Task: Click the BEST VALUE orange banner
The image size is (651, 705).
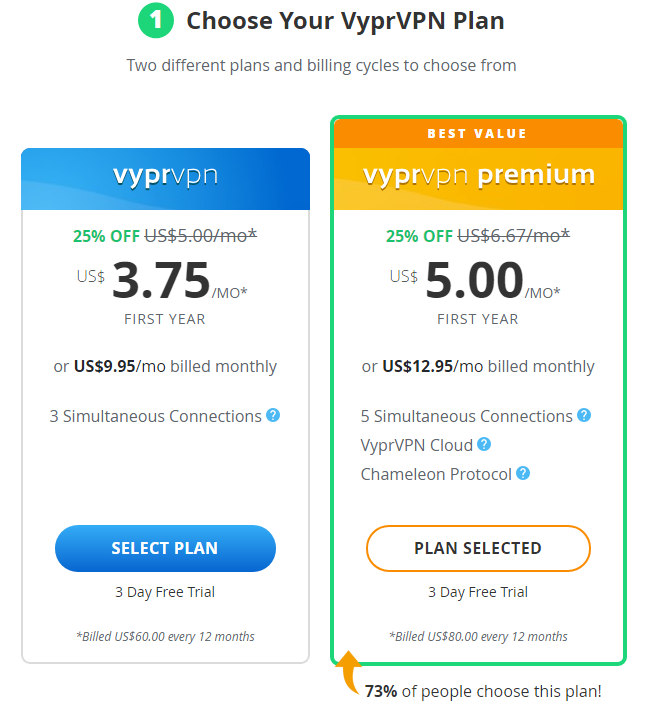Action: click(x=478, y=134)
